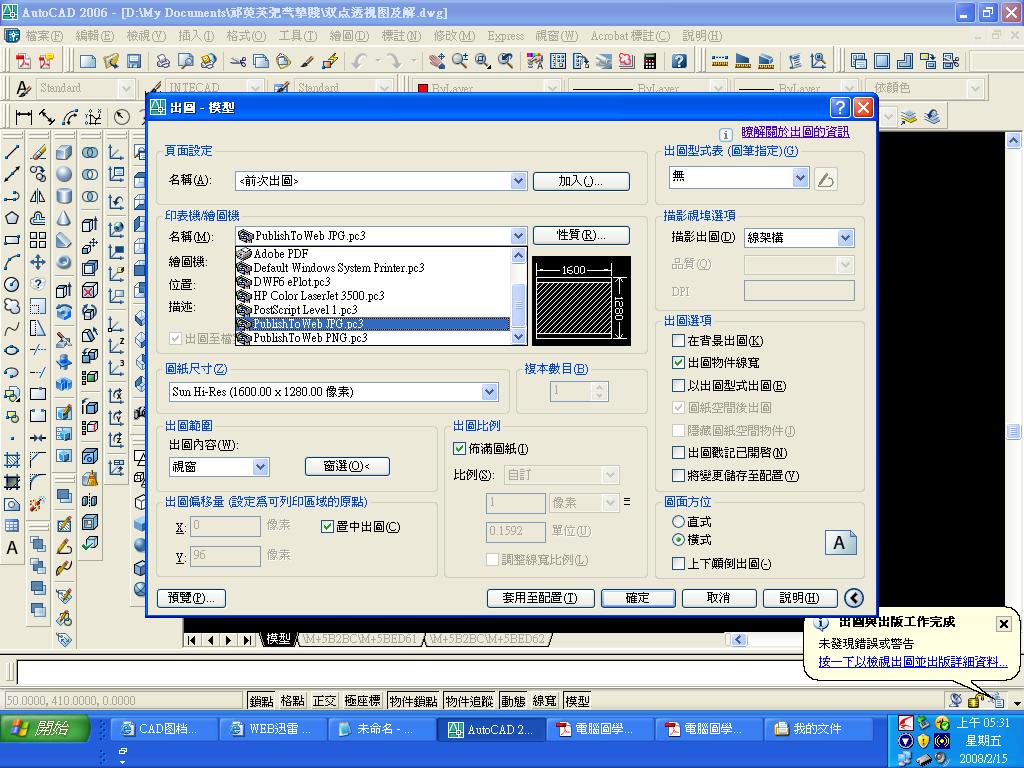Viewport: 1024px width, 768px height.
Task: Click the 性質(R) Properties button
Action: [x=581, y=235]
